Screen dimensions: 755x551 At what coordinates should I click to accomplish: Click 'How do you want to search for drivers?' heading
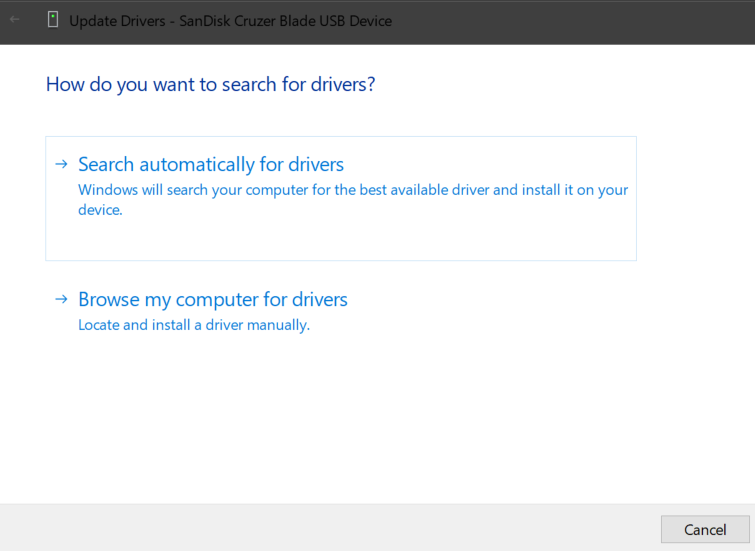tap(210, 85)
